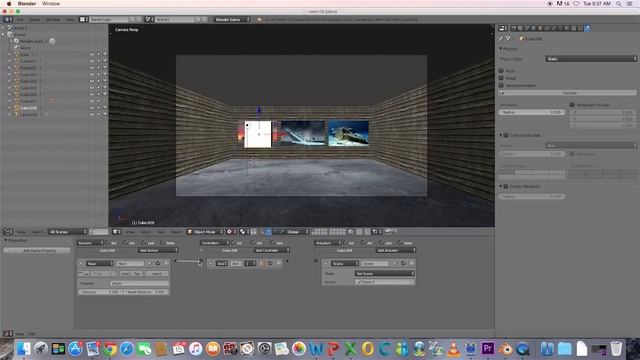Screen dimensions: 640x360
Task: Open the Add Controller dropdown
Action: tap(271, 250)
